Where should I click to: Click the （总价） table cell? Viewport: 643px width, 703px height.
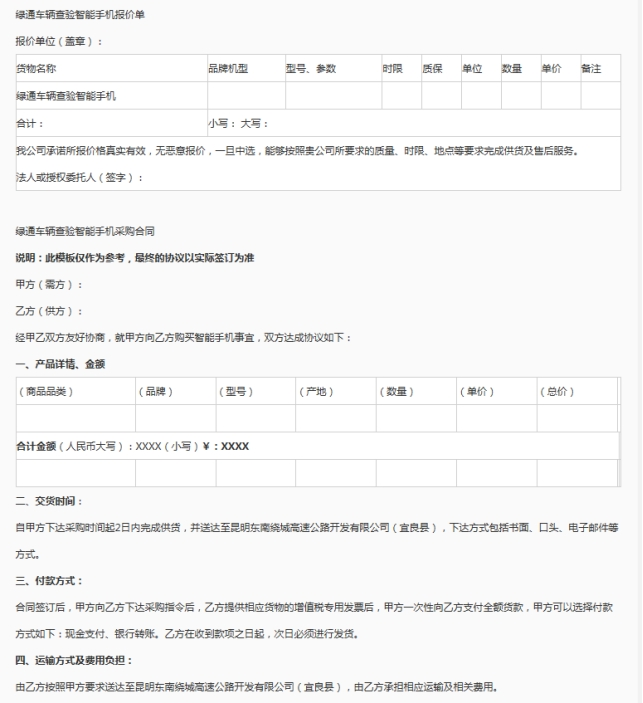tap(556, 391)
